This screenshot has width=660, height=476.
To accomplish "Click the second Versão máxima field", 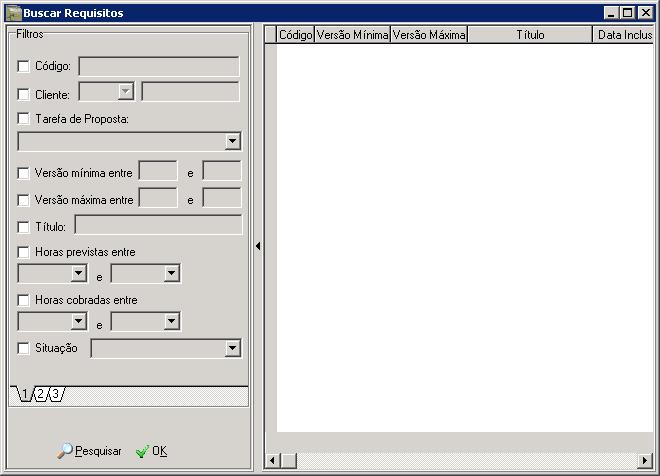I will [x=222, y=198].
